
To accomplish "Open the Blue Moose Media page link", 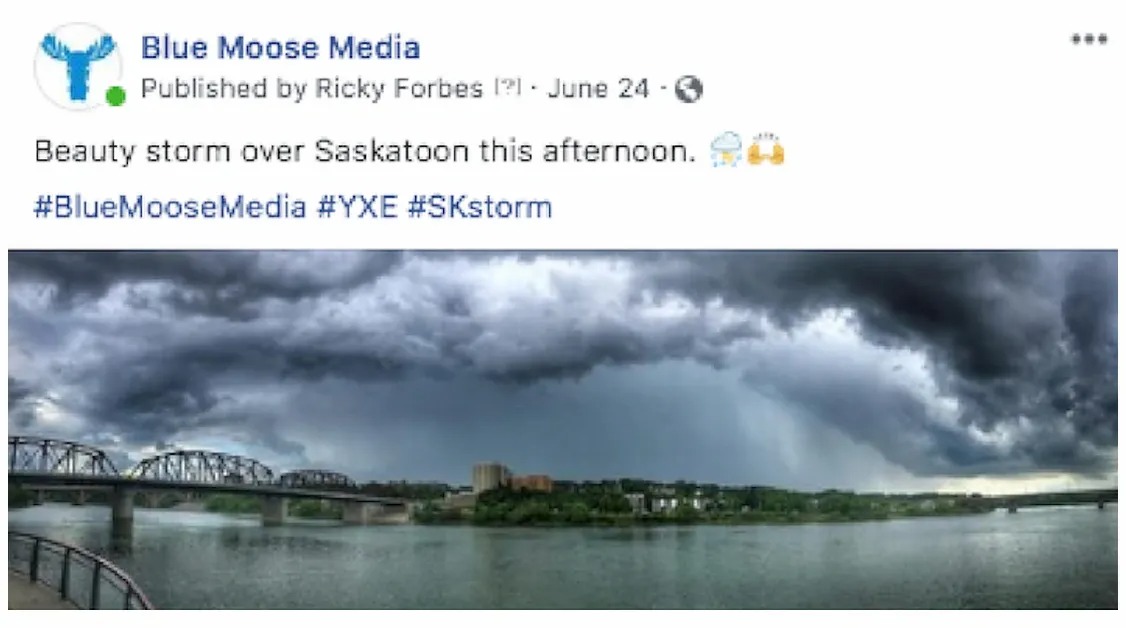I will tap(280, 47).
